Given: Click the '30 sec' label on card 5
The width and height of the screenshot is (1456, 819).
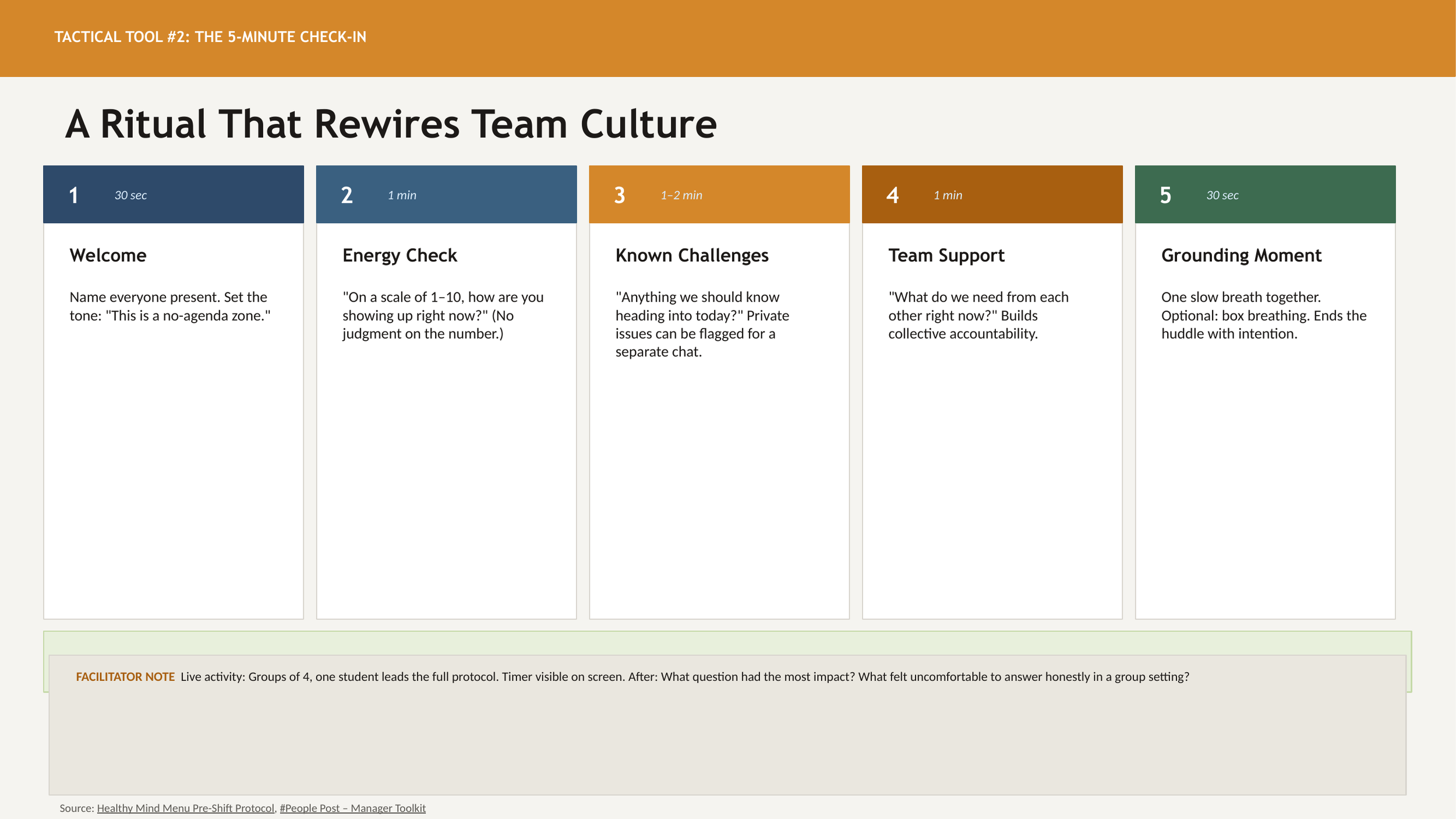Looking at the screenshot, I should 1222,195.
